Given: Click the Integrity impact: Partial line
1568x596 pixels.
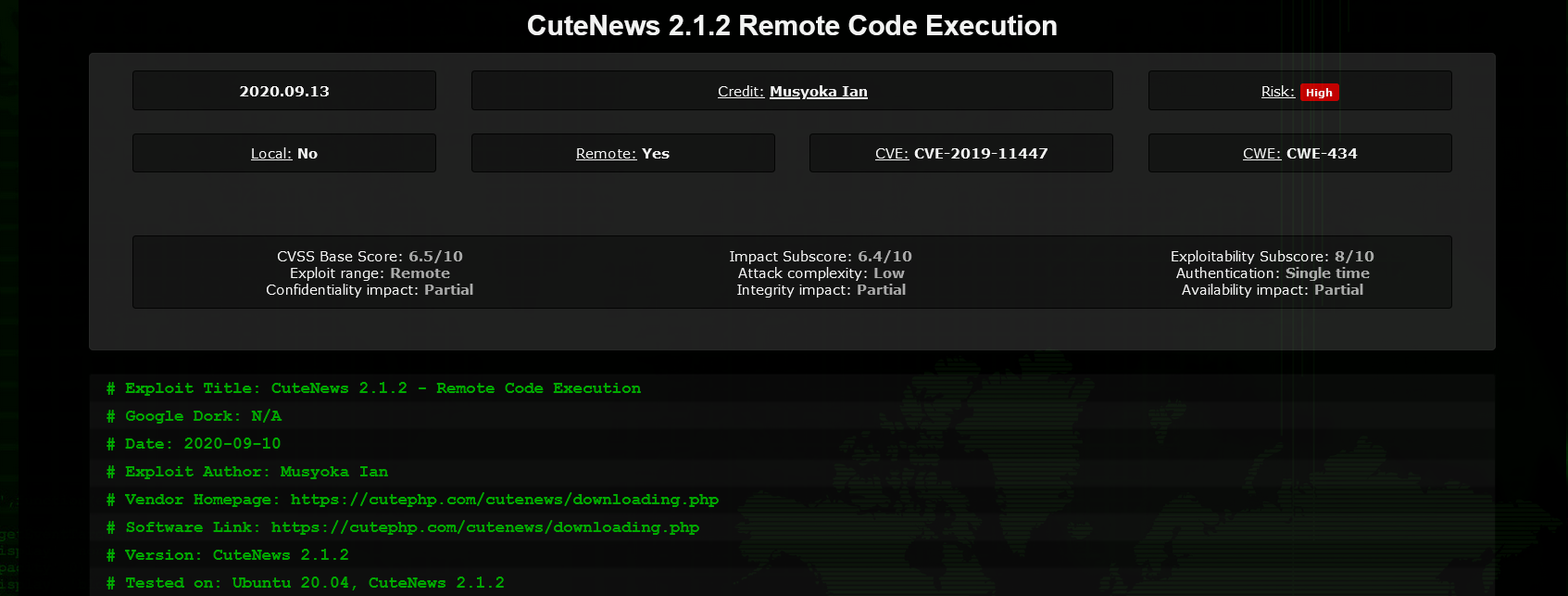Looking at the screenshot, I should pyautogui.click(x=821, y=290).
